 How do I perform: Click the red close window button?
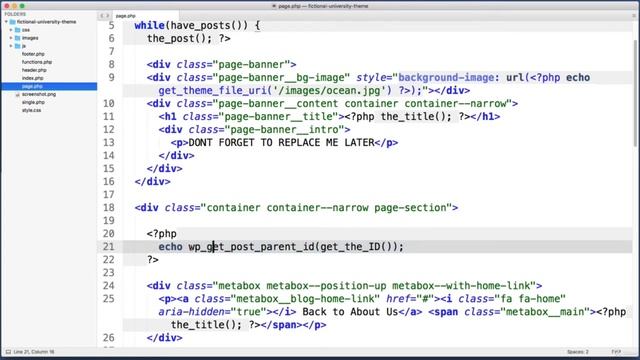point(7,6)
